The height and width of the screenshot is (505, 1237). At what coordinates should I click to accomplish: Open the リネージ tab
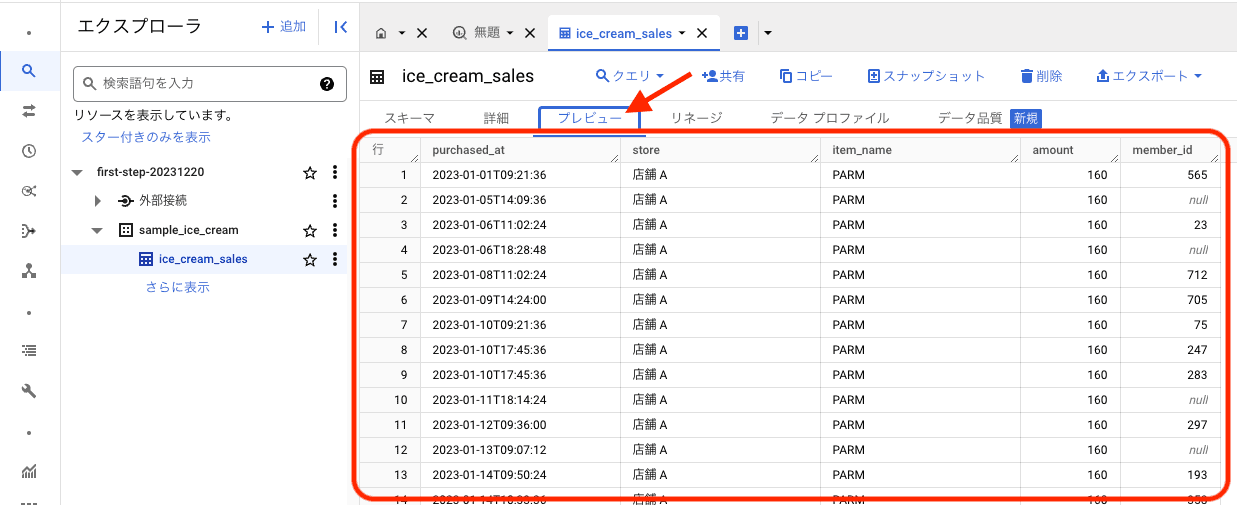tap(696, 118)
